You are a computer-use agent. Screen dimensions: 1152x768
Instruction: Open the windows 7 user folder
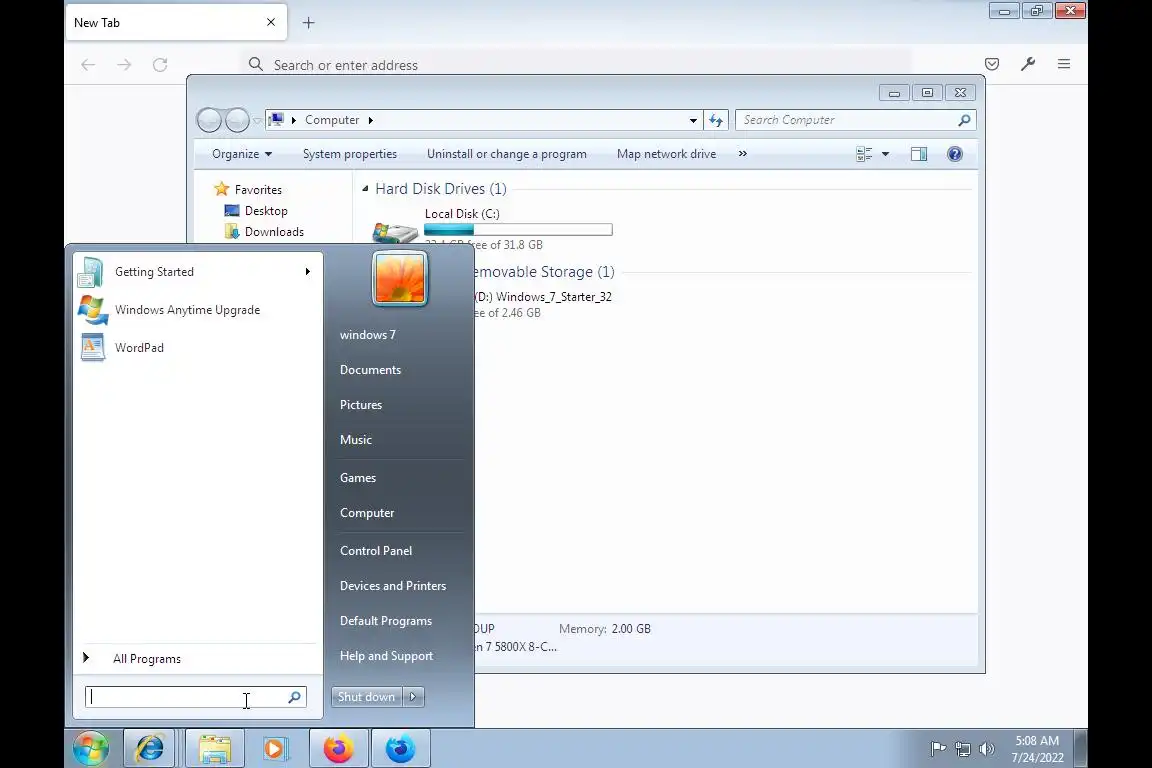click(x=367, y=335)
